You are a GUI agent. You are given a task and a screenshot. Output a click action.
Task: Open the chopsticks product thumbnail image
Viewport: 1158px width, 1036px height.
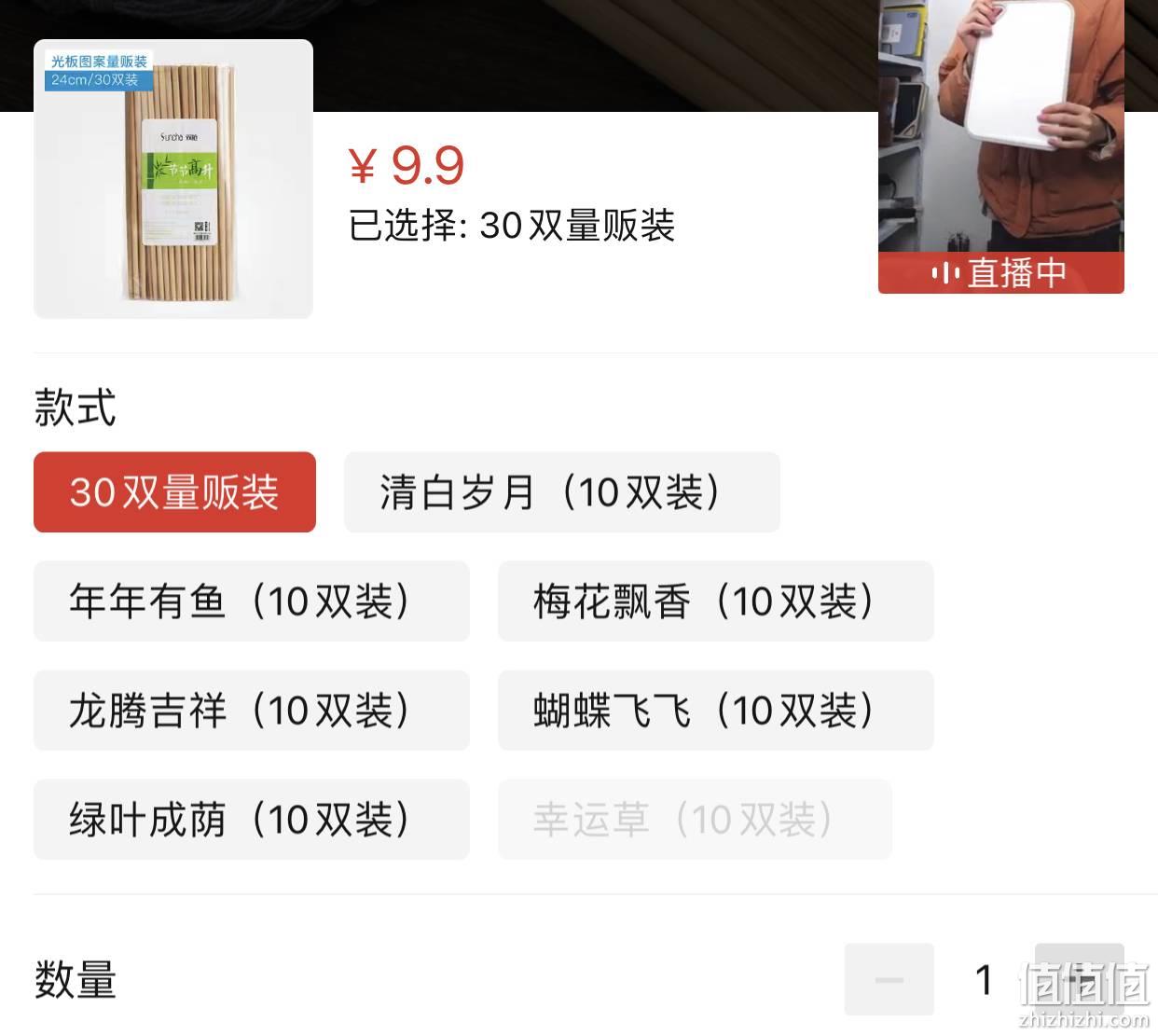[x=173, y=179]
